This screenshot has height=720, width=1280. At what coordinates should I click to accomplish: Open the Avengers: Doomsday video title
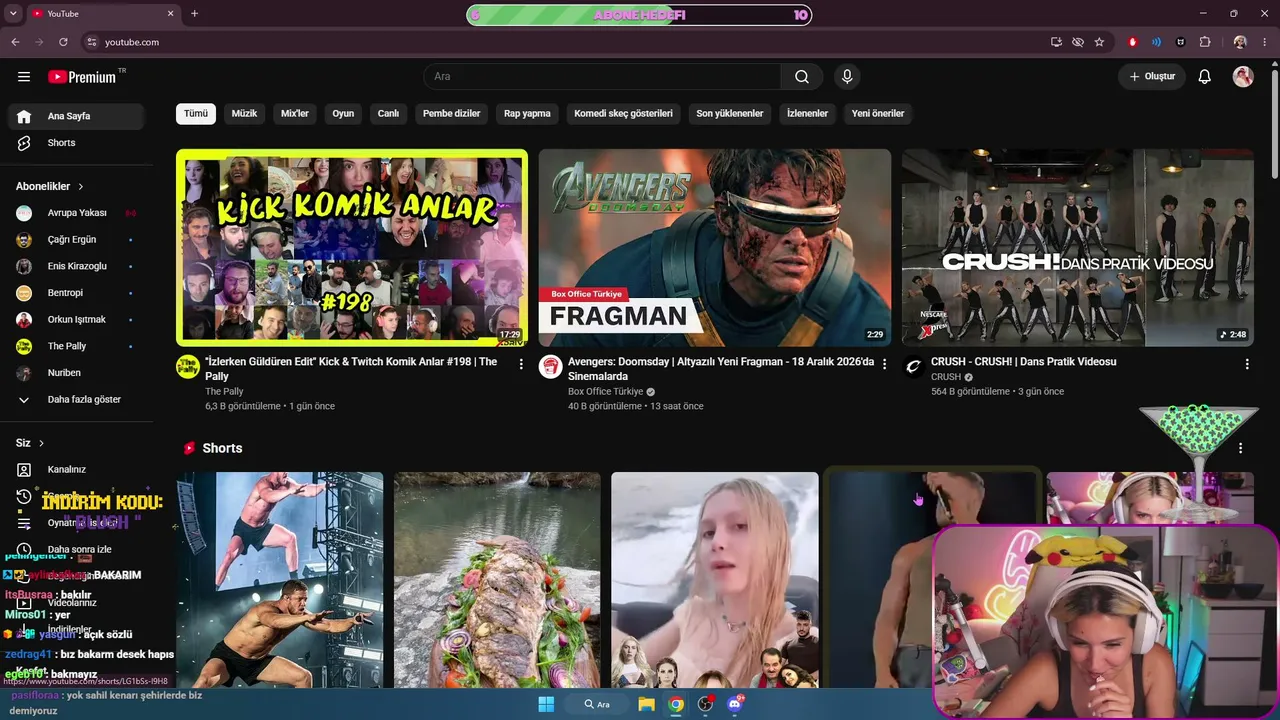click(721, 369)
